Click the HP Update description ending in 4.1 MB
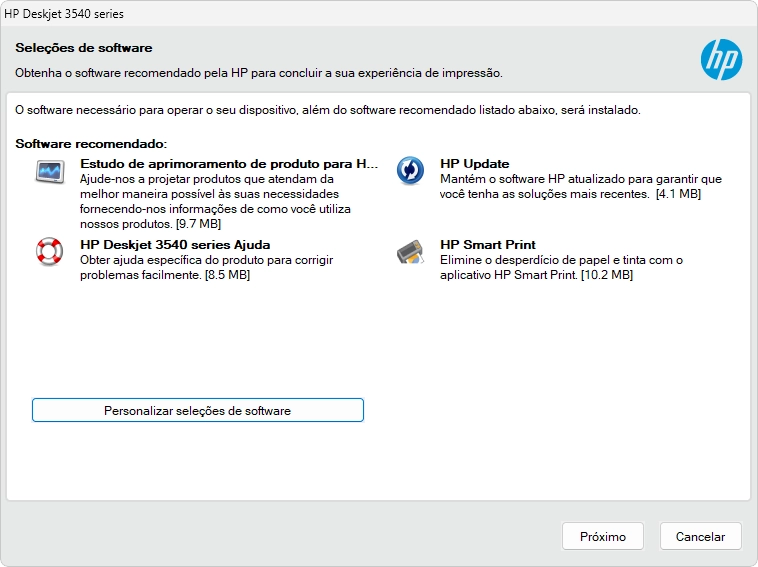758x567 pixels. pyautogui.click(x=581, y=187)
